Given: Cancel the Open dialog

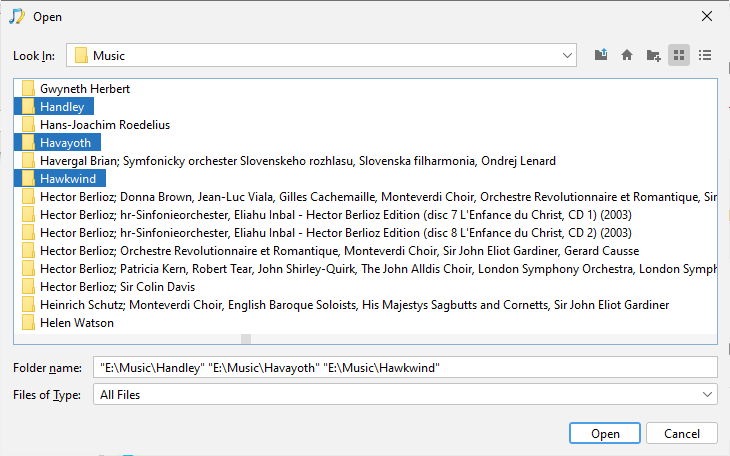Looking at the screenshot, I should (x=681, y=433).
